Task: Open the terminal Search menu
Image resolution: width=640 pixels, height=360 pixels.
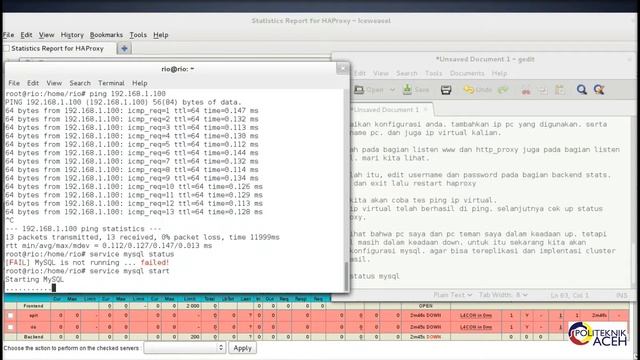Action: [80, 83]
